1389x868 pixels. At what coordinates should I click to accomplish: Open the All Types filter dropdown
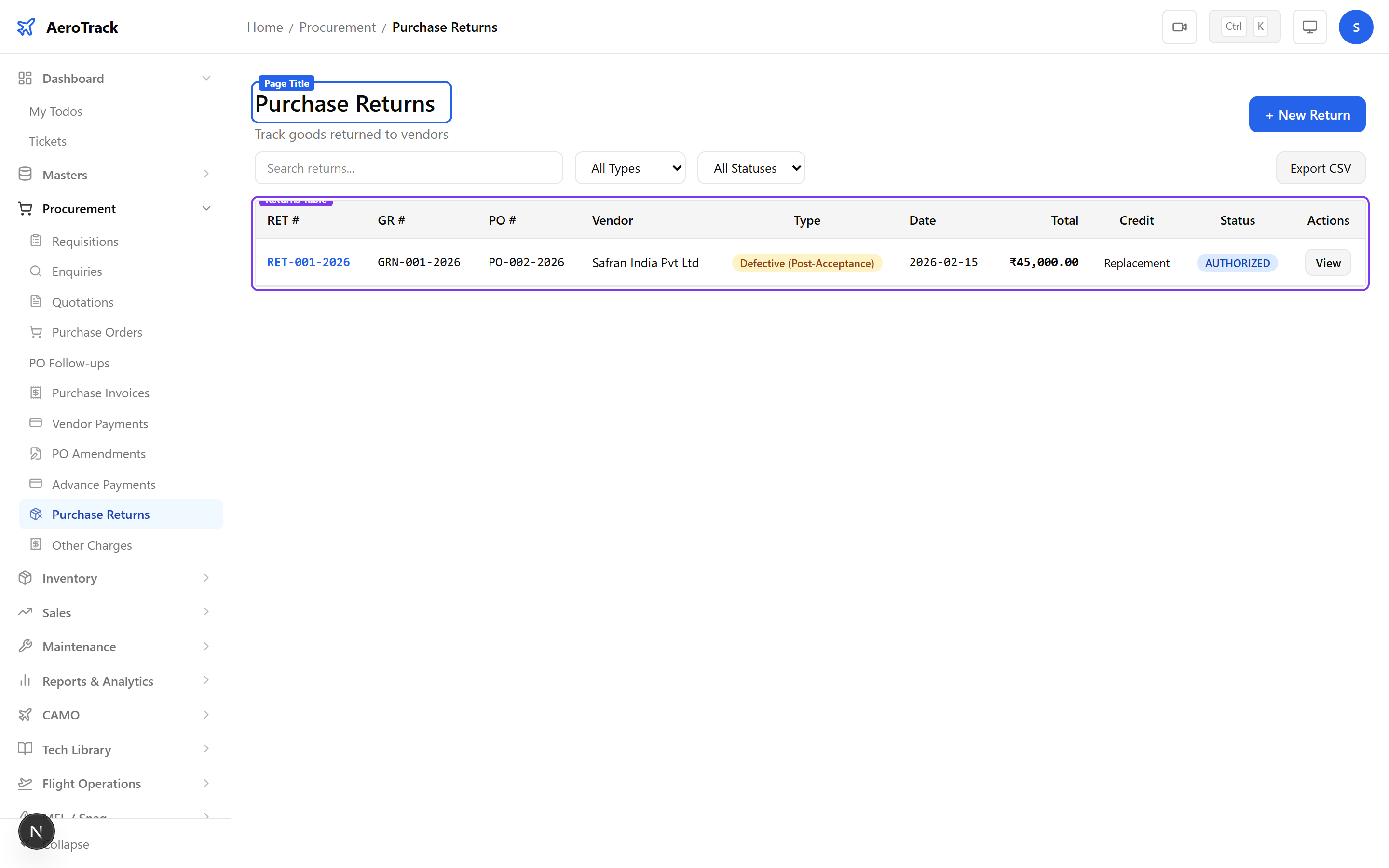[630, 168]
